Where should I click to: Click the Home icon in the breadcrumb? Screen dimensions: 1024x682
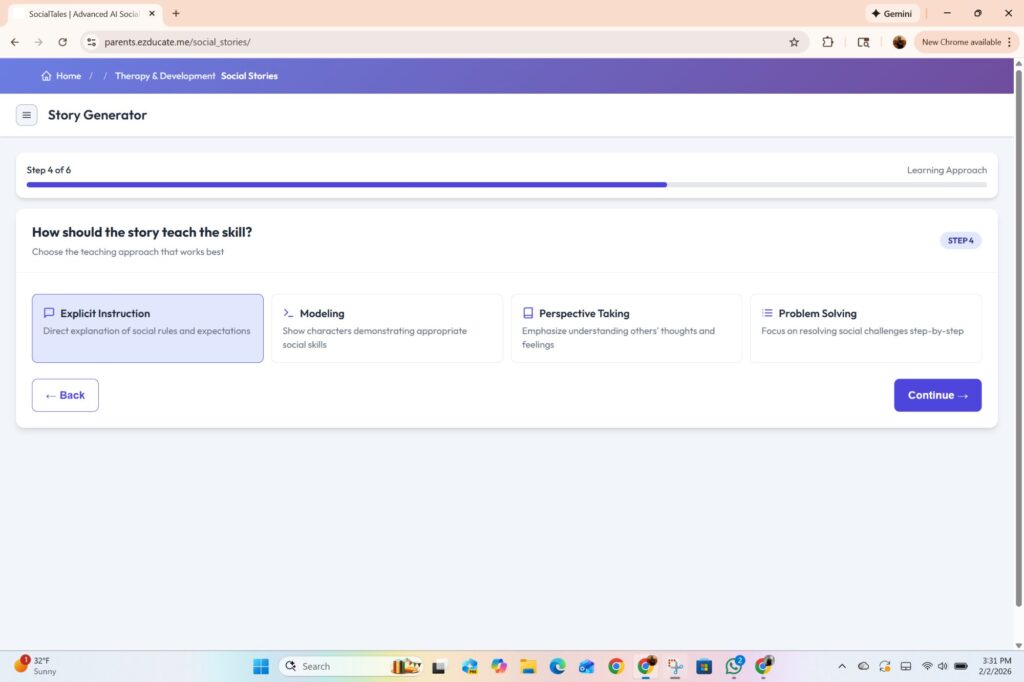click(46, 75)
